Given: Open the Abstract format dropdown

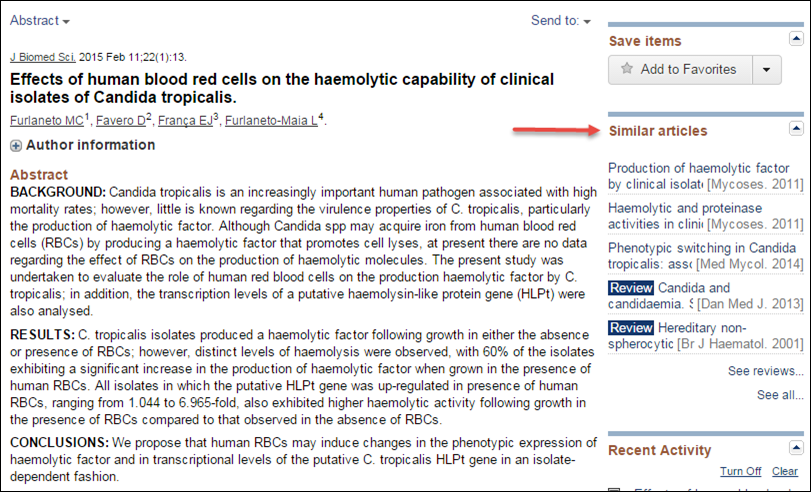Looking at the screenshot, I should point(40,21).
